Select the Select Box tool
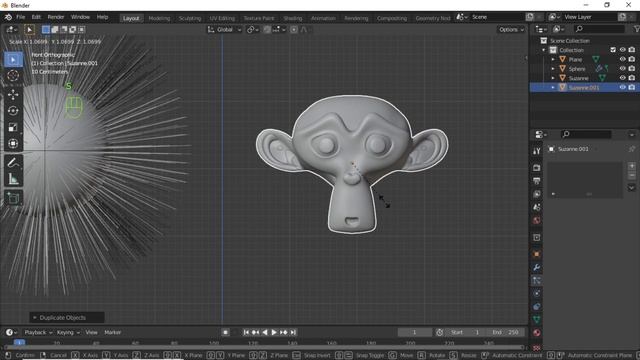 [13, 60]
